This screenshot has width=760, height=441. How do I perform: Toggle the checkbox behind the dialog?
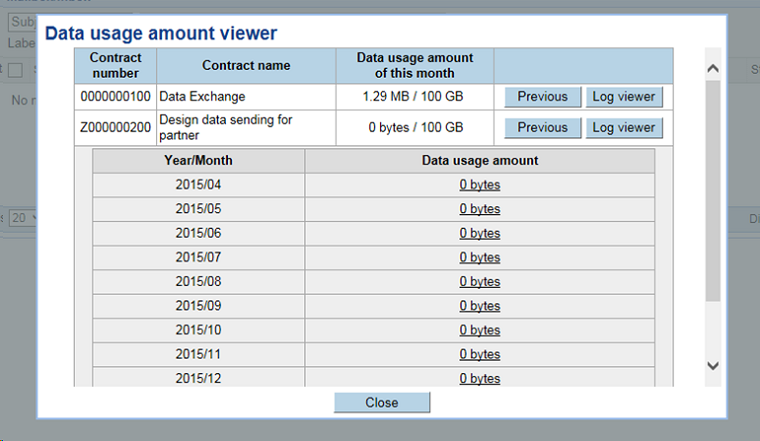point(15,70)
